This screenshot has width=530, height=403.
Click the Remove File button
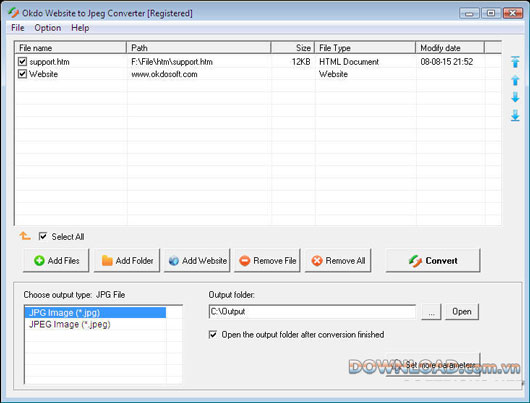pos(267,260)
